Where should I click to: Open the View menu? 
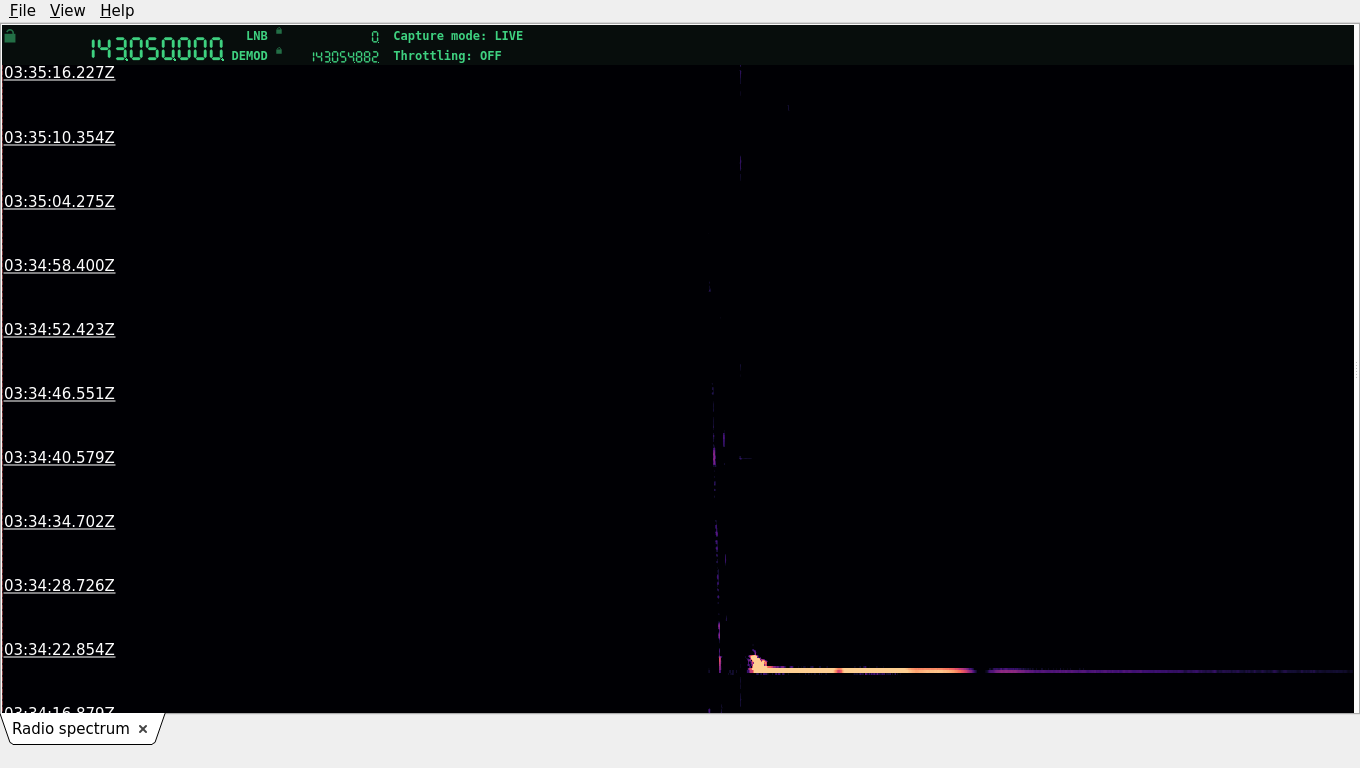pos(67,10)
